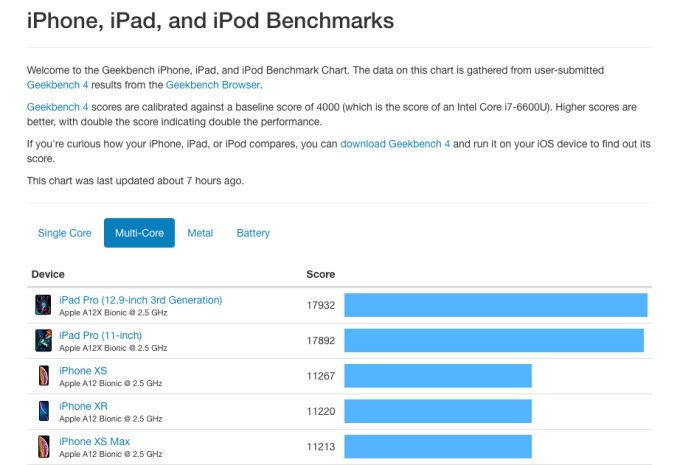Switch to the Battery tab
The width and height of the screenshot is (680, 465).
coord(253,233)
